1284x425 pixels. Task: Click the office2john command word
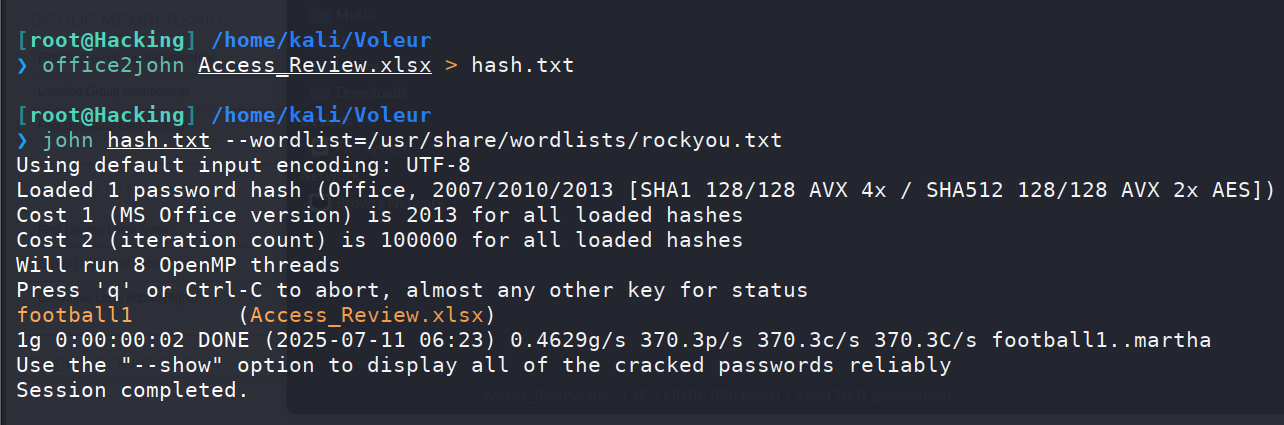point(114,66)
